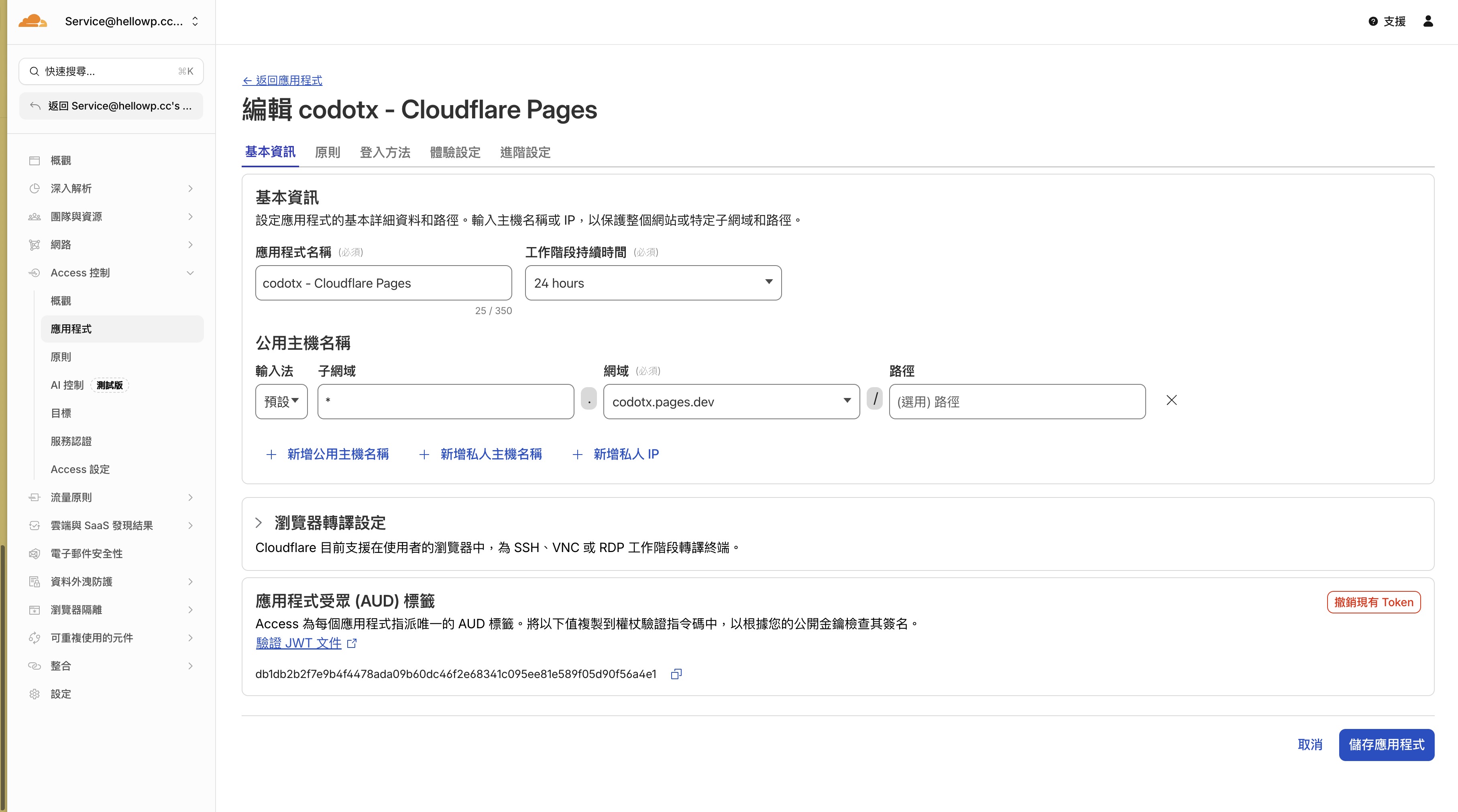The width and height of the screenshot is (1458, 812).
Task: Click the 快速搜尋 search field
Action: coord(111,71)
